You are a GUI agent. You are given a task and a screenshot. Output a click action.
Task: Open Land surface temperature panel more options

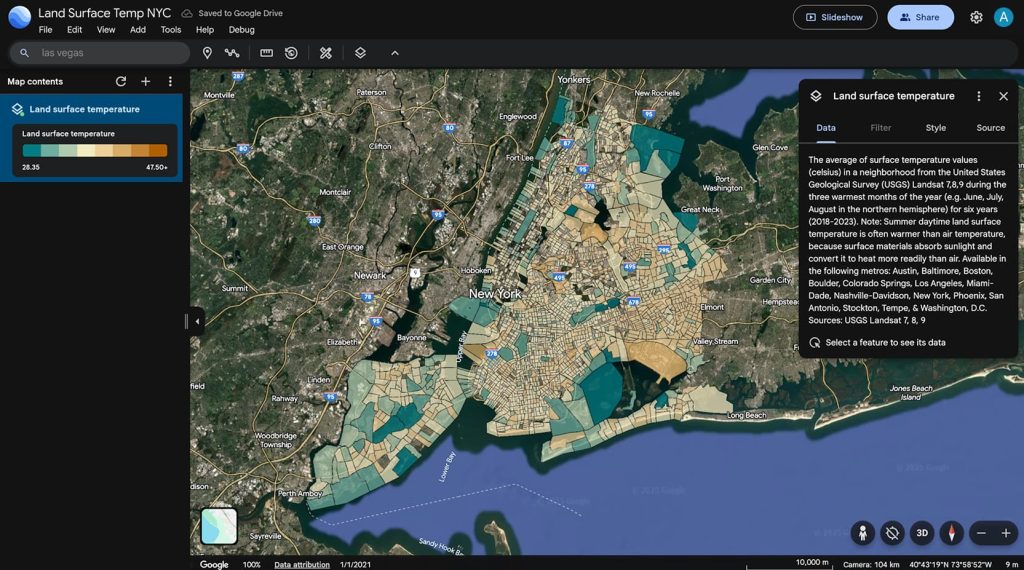point(979,96)
